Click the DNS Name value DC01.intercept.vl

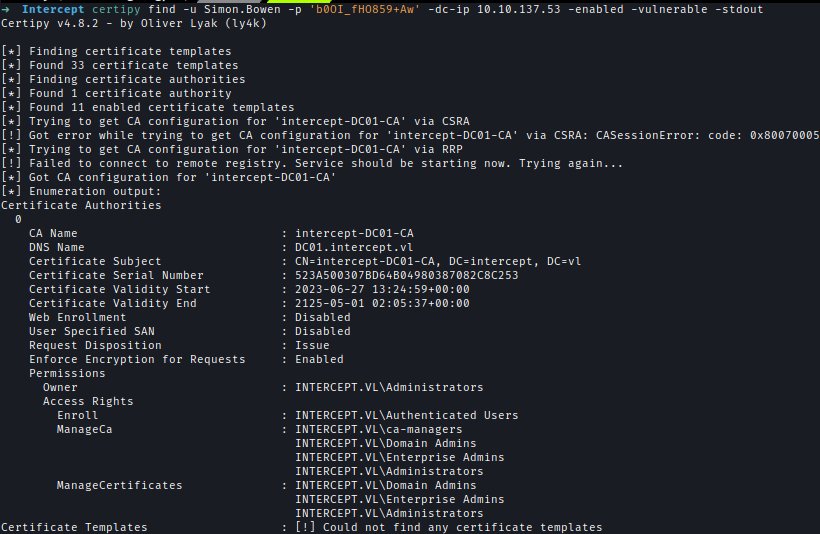[x=354, y=247]
